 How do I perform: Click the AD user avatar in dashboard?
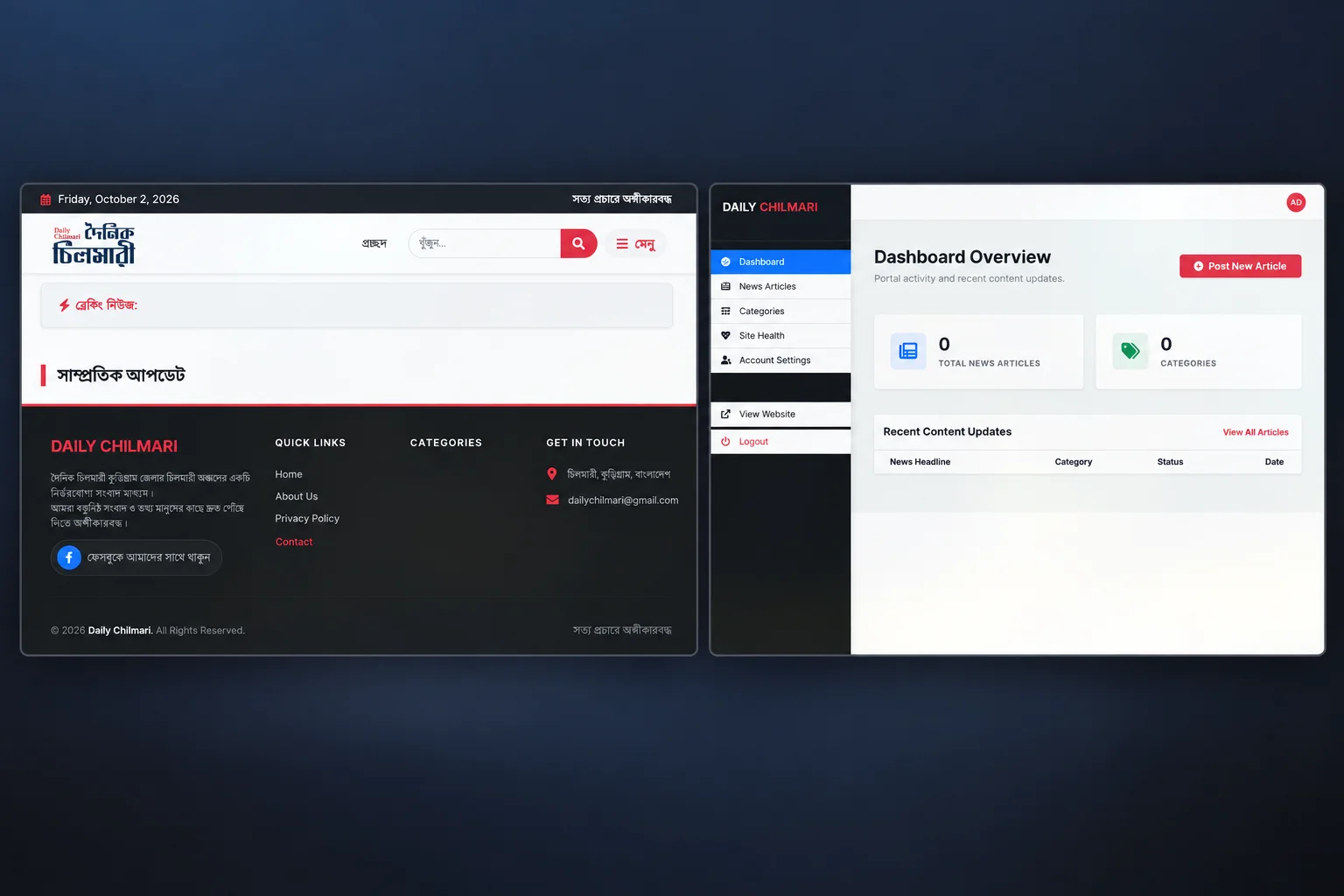(x=1296, y=202)
